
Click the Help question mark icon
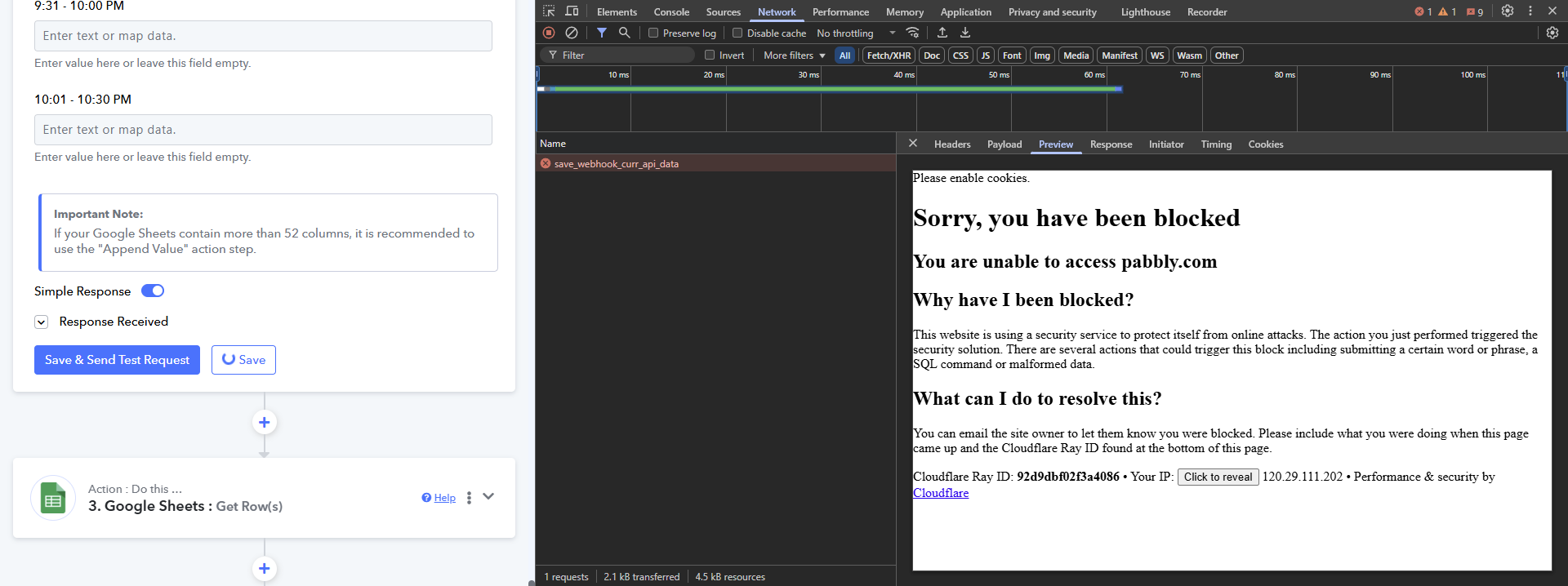click(426, 498)
